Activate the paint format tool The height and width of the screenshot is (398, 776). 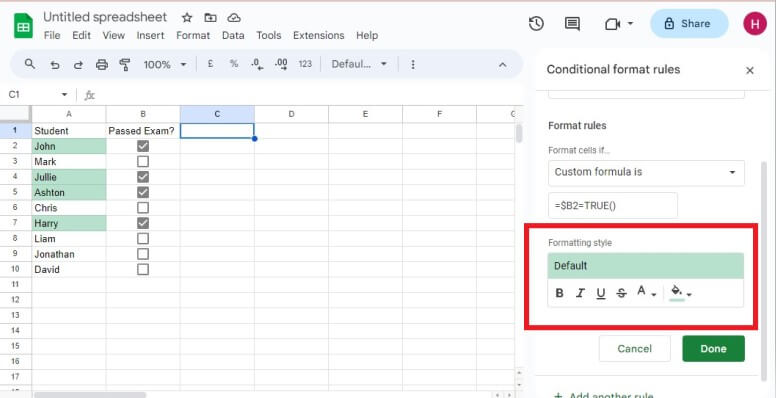tap(125, 64)
